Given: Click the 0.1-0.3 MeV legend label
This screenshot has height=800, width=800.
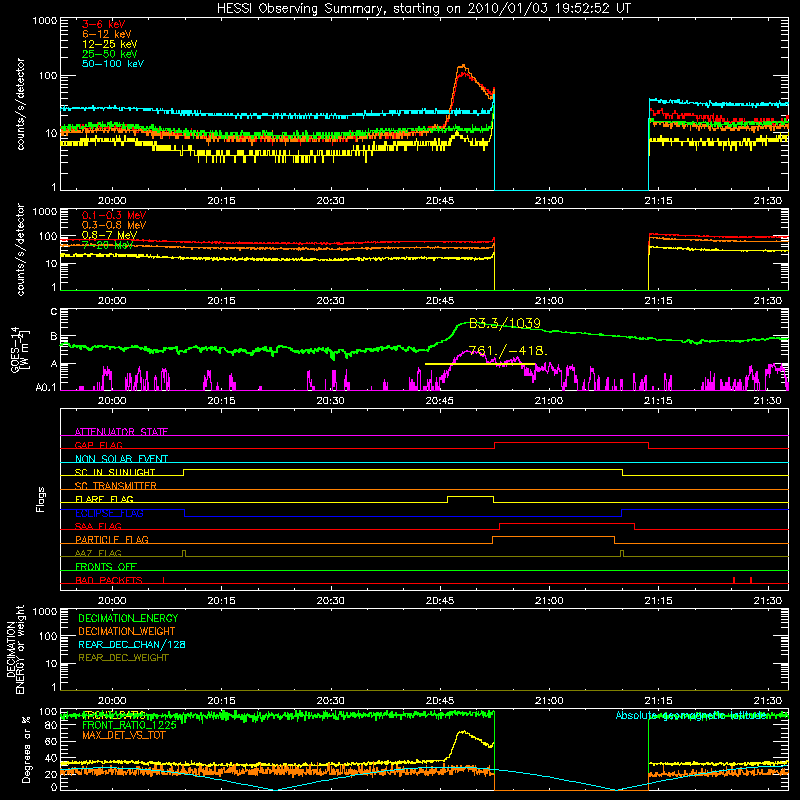Looking at the screenshot, I should (x=114, y=215).
